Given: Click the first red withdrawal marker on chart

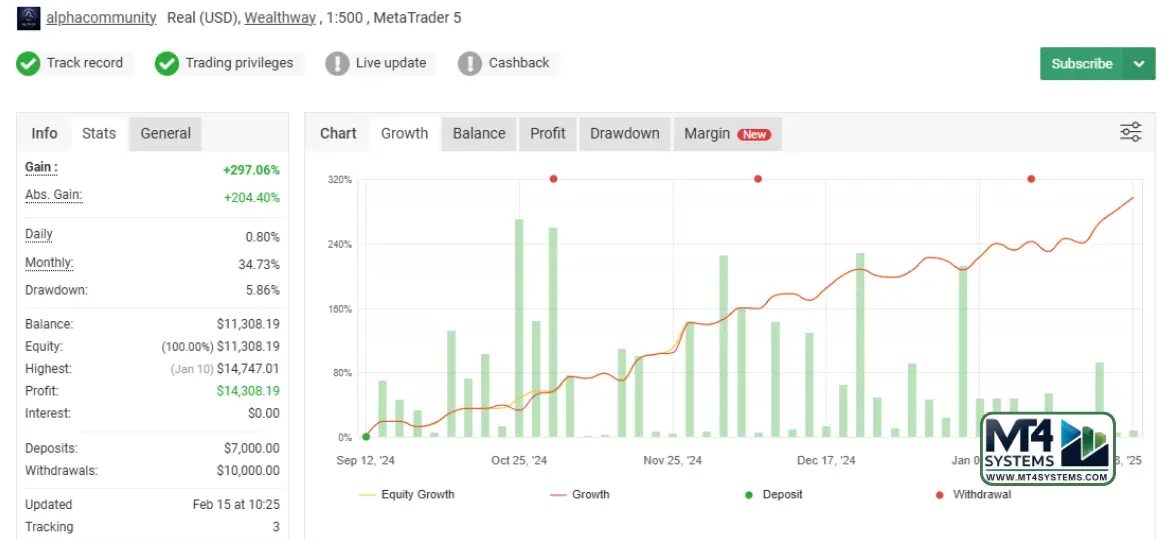Looking at the screenshot, I should point(553,179).
